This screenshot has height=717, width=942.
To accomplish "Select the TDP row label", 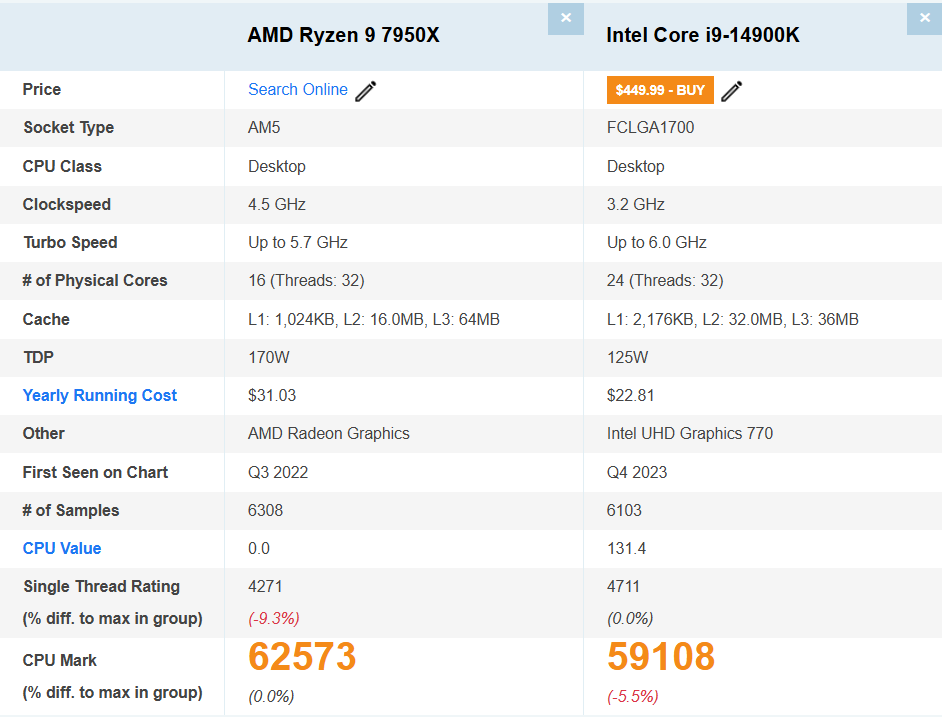I will point(38,358).
